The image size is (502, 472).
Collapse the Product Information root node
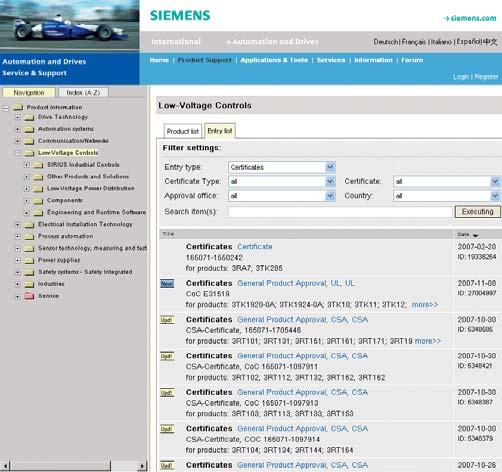[6, 108]
